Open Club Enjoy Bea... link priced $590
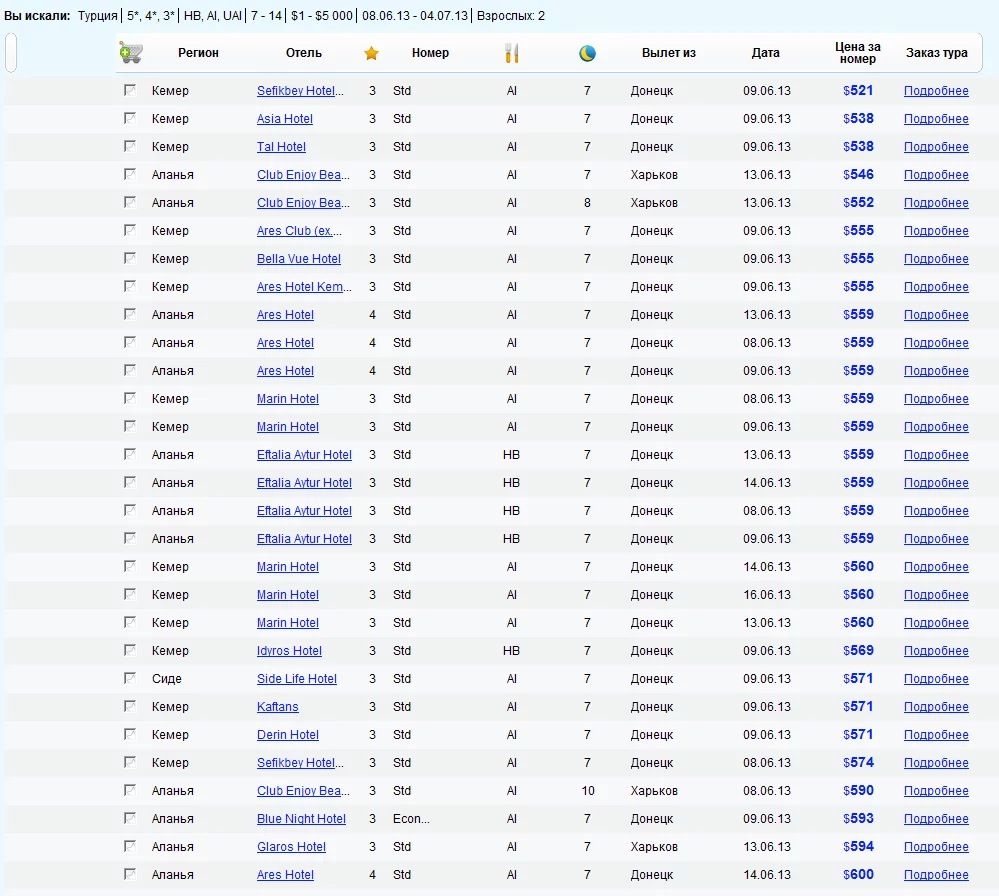This screenshot has width=999, height=896. point(303,791)
